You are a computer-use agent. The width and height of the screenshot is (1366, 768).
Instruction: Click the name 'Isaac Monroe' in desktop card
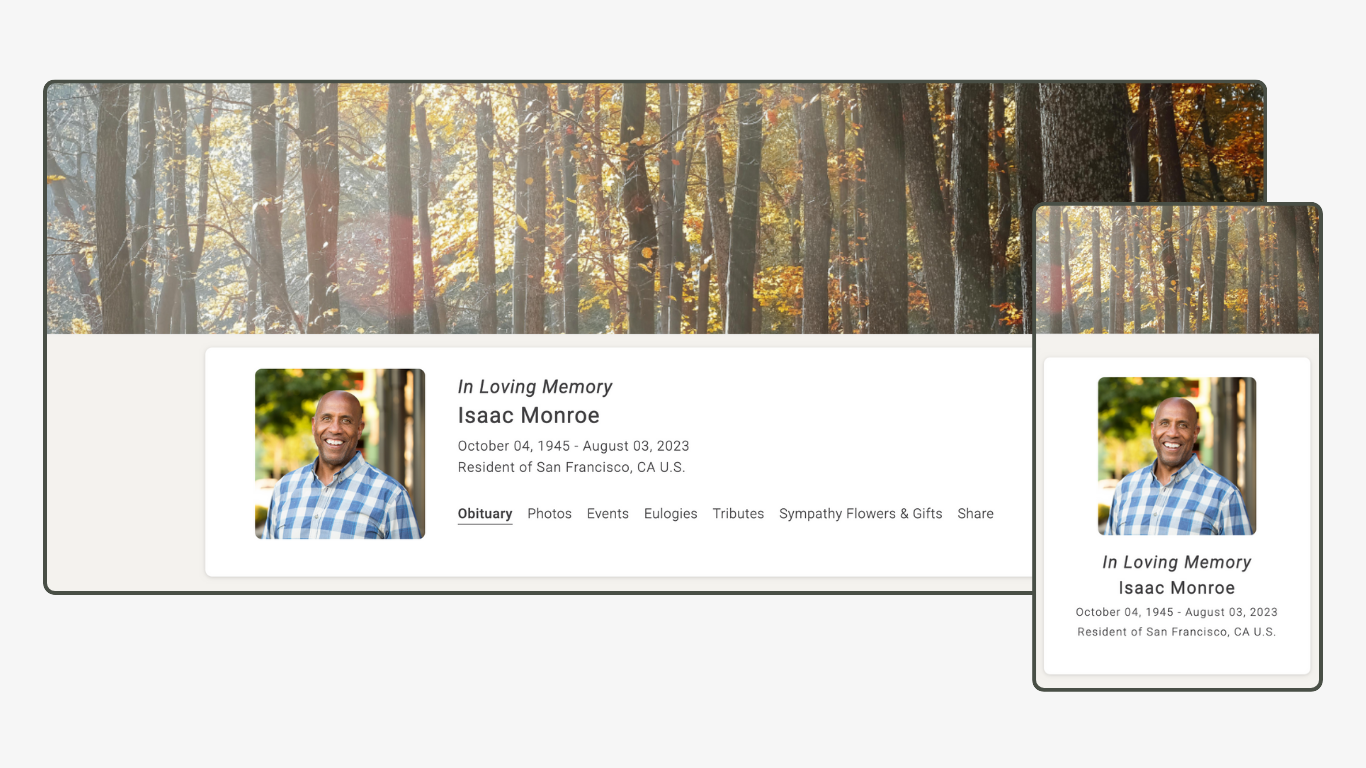[x=529, y=416]
